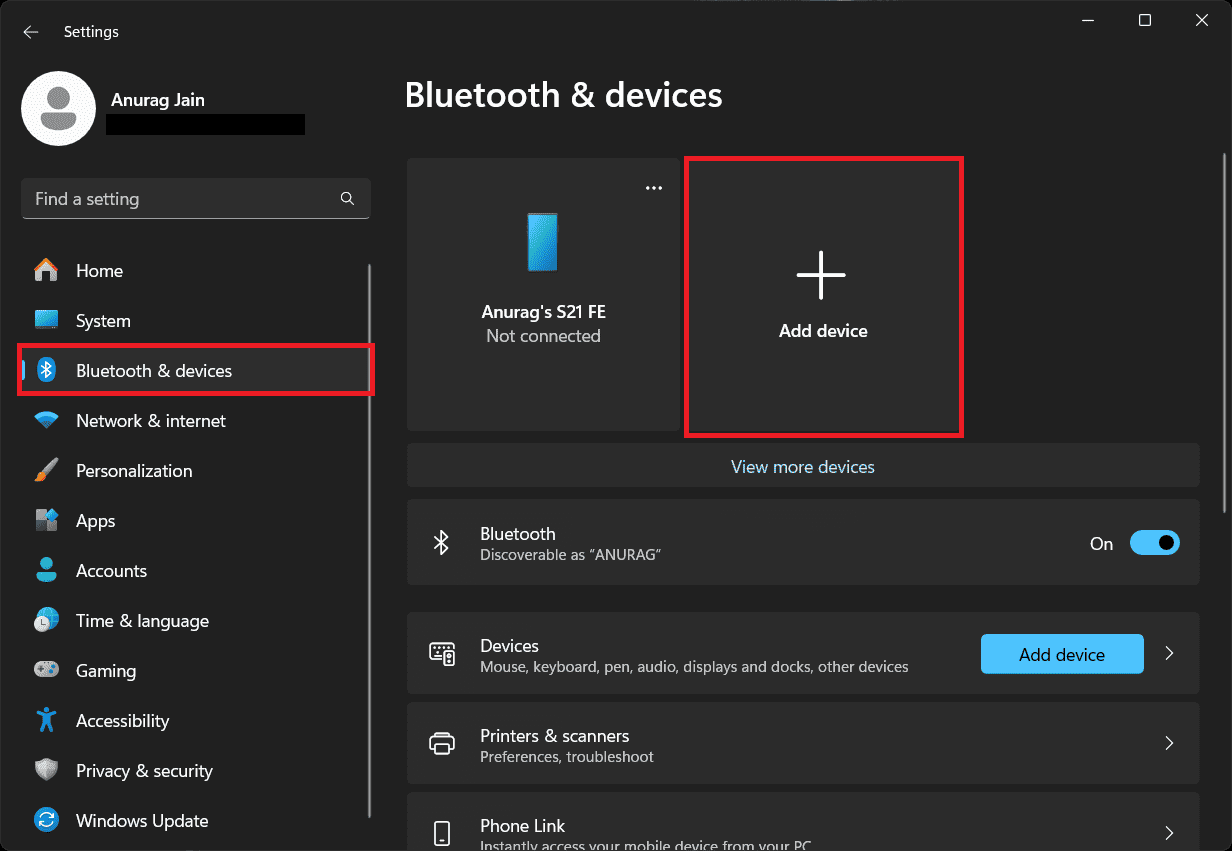The image size is (1232, 851).
Task: Open Network & internet settings
Action: click(x=151, y=421)
